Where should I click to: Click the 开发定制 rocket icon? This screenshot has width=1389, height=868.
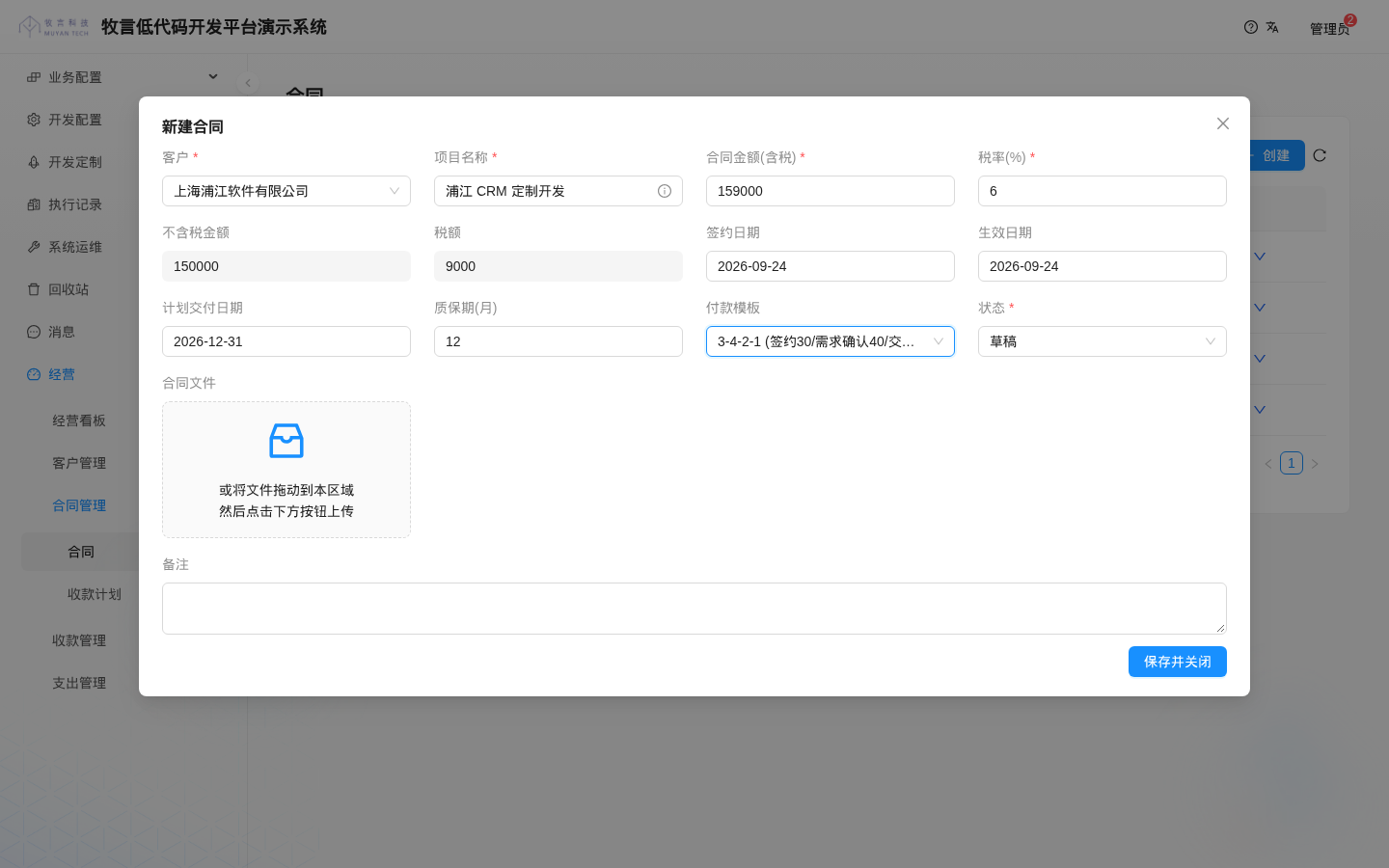tap(34, 162)
